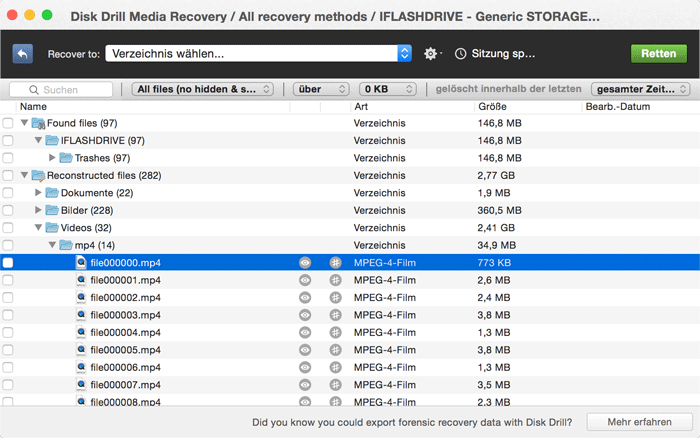Open hex view for file000002.mp4
Image resolution: width=700 pixels, height=438 pixels.
click(335, 298)
